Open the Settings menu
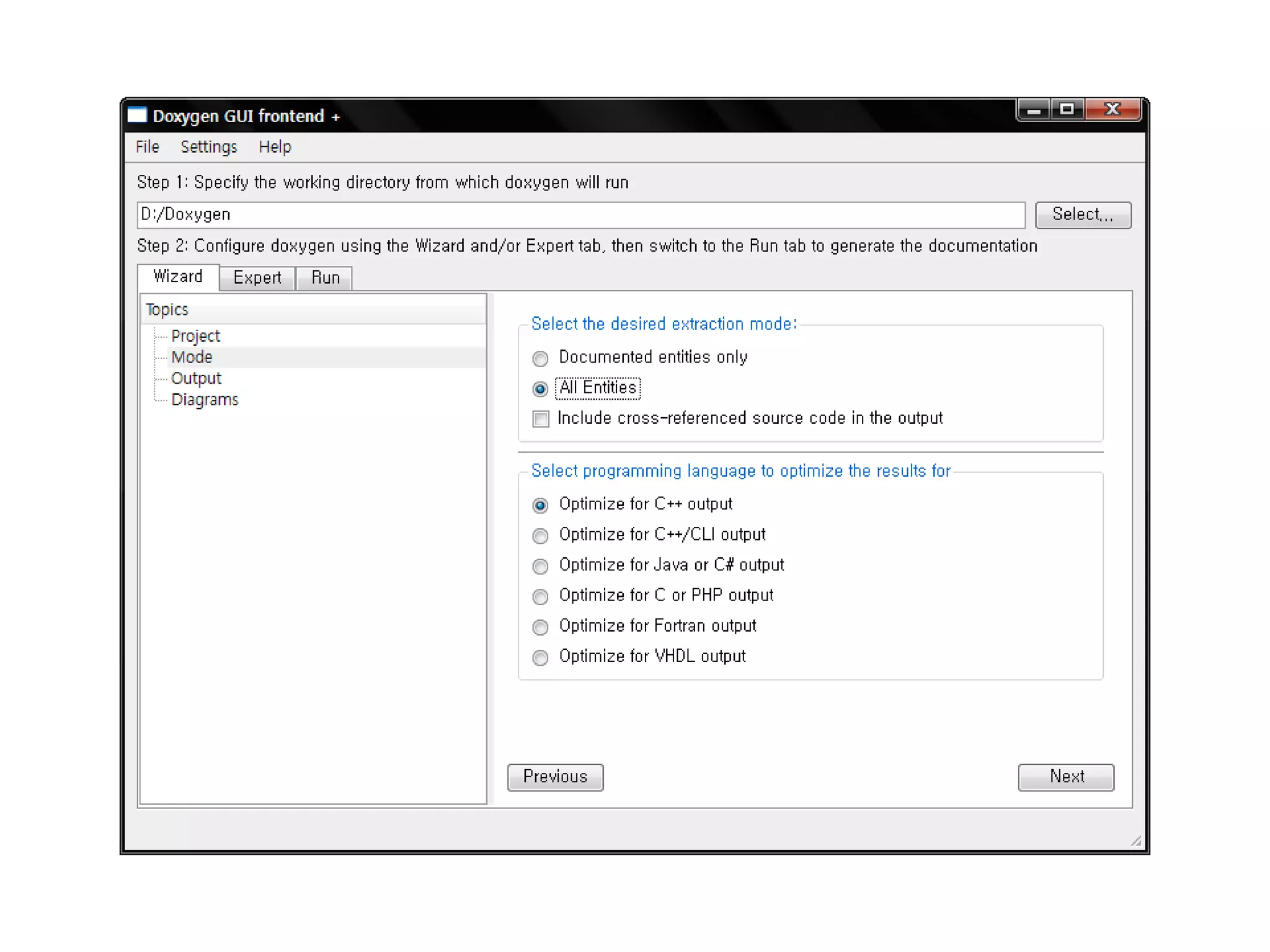Image resolution: width=1270 pixels, height=952 pixels. 209,147
